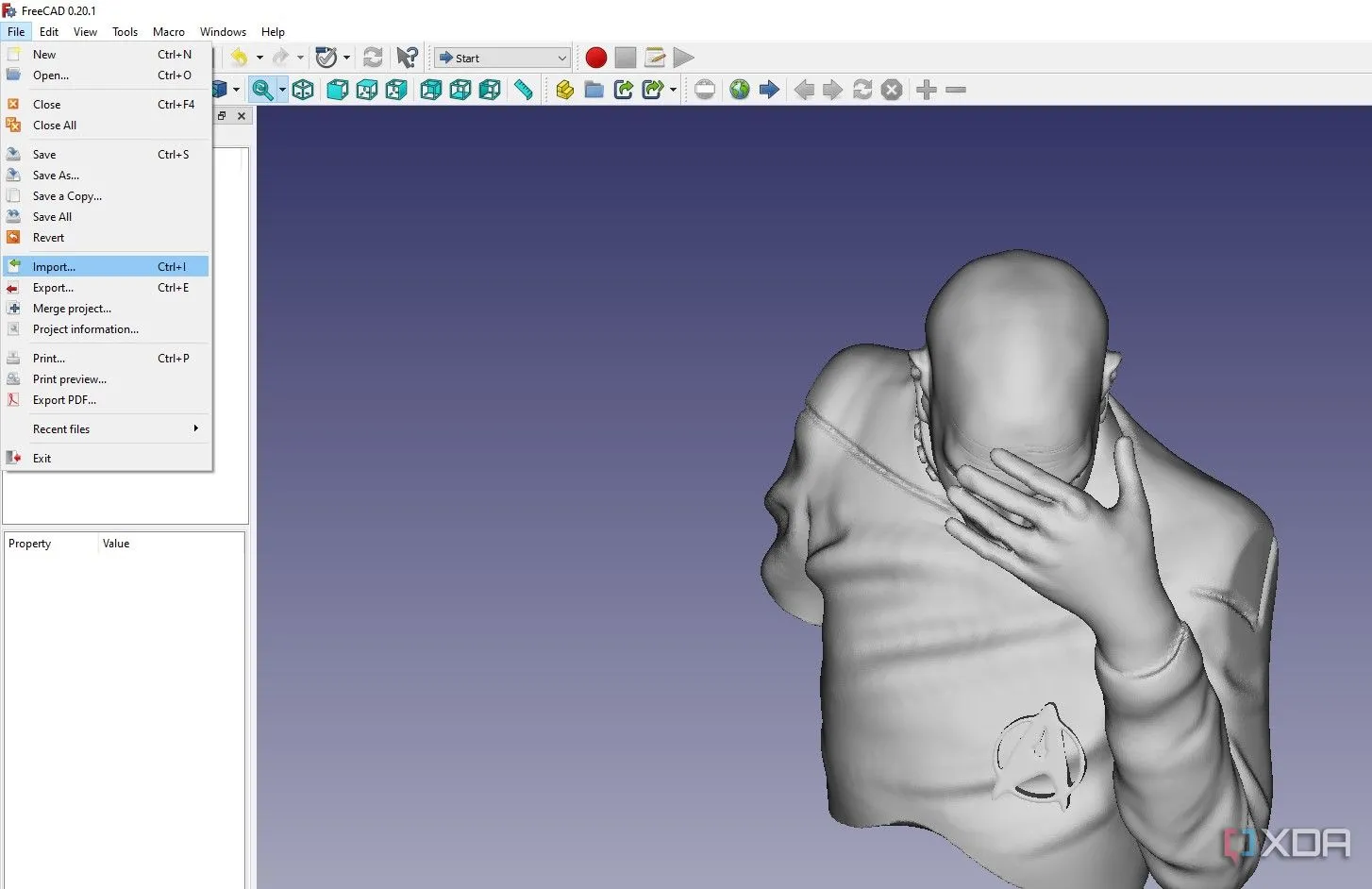Expand the undo history dropdown arrow
Viewport: 1372px width, 889px height.
[259, 58]
